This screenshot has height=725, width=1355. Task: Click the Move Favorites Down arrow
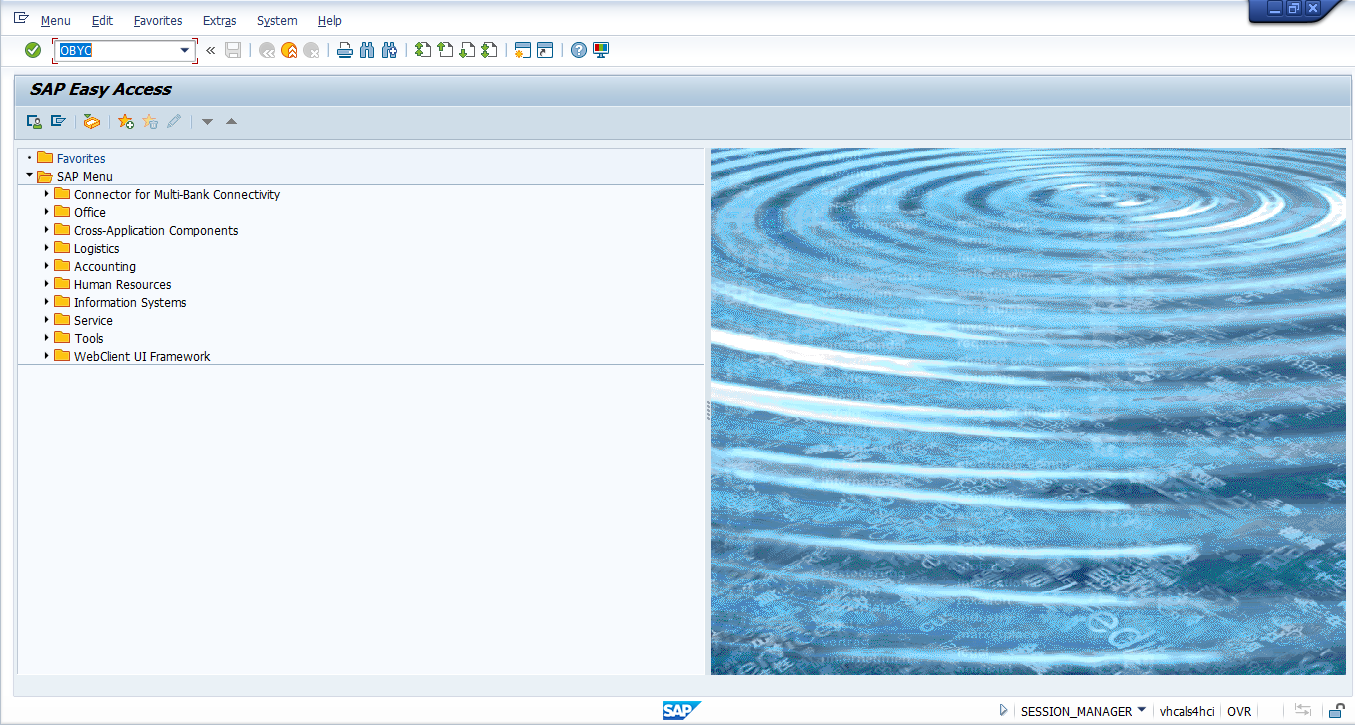point(208,122)
